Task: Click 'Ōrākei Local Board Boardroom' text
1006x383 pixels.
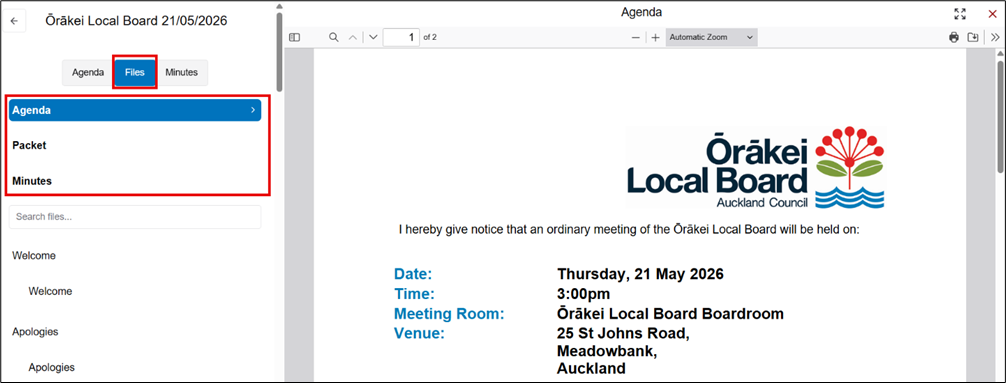Action: [670, 314]
